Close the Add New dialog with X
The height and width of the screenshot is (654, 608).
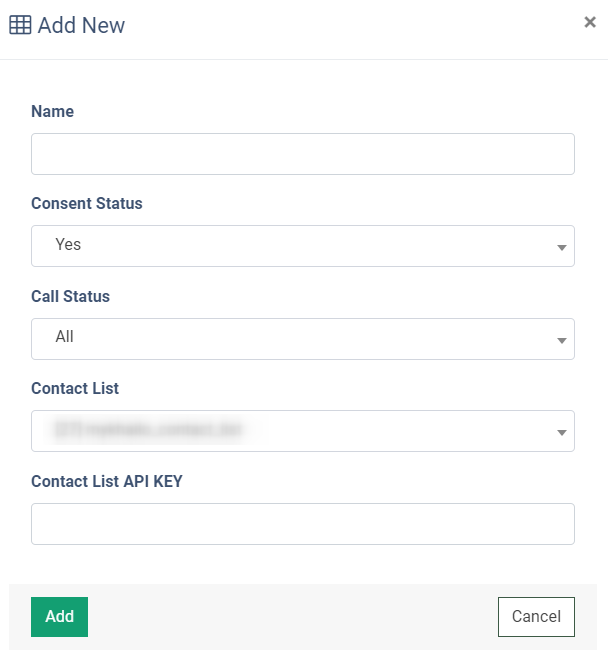(590, 22)
